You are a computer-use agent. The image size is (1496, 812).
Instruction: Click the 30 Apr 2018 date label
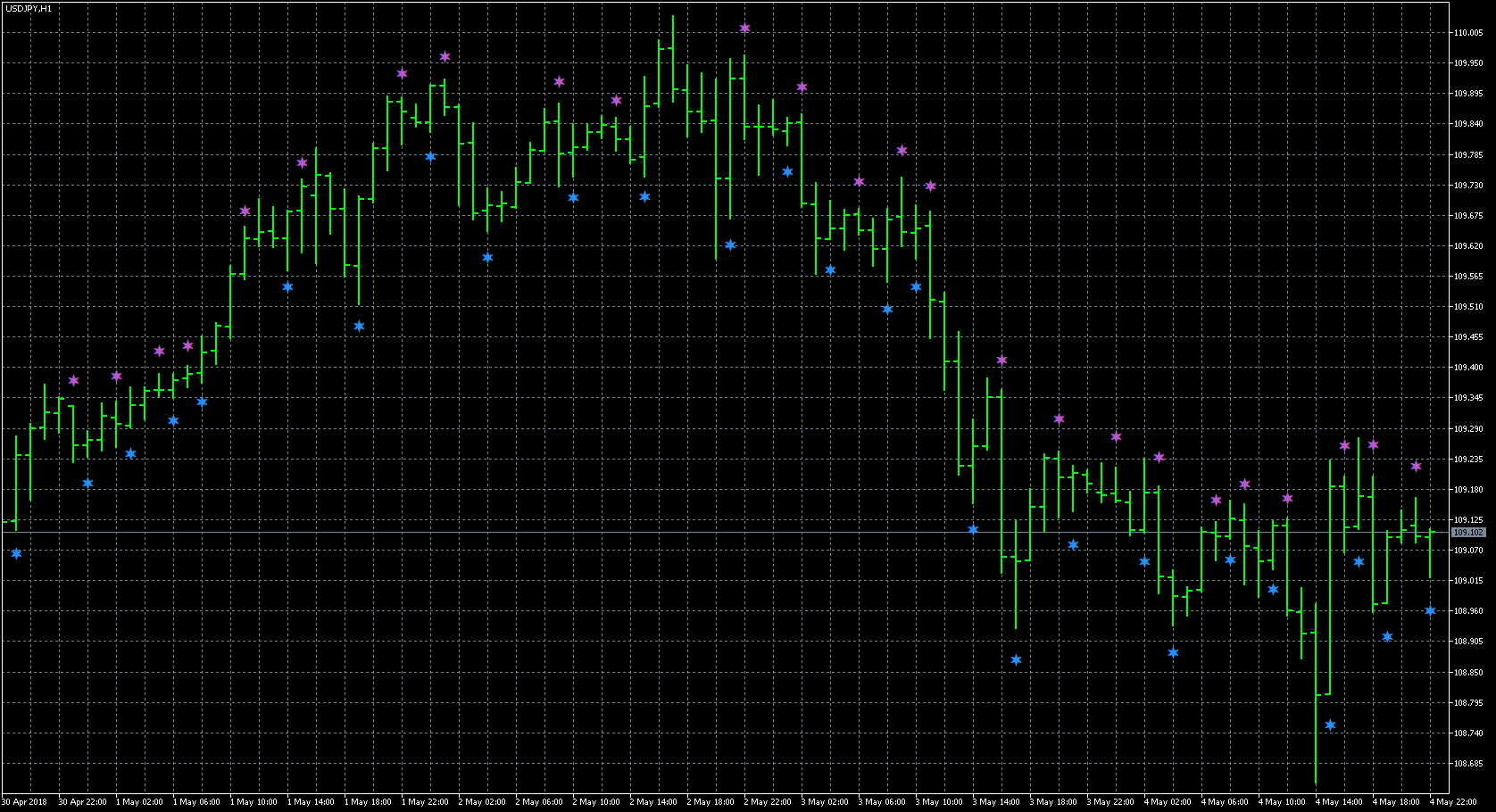click(25, 802)
